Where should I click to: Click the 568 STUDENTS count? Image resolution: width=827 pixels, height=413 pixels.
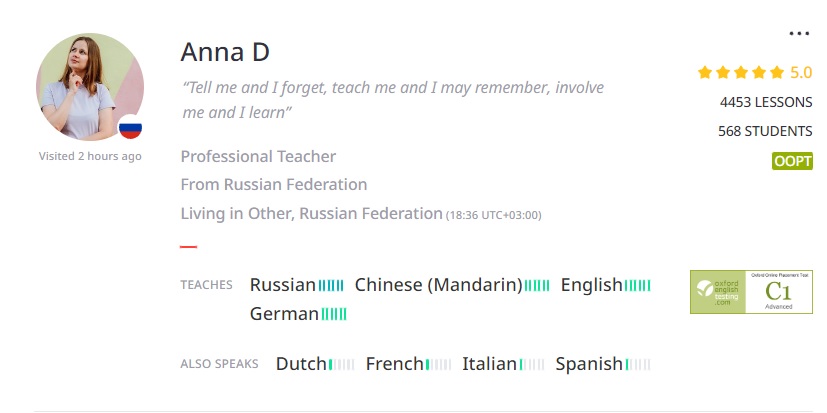tap(765, 131)
